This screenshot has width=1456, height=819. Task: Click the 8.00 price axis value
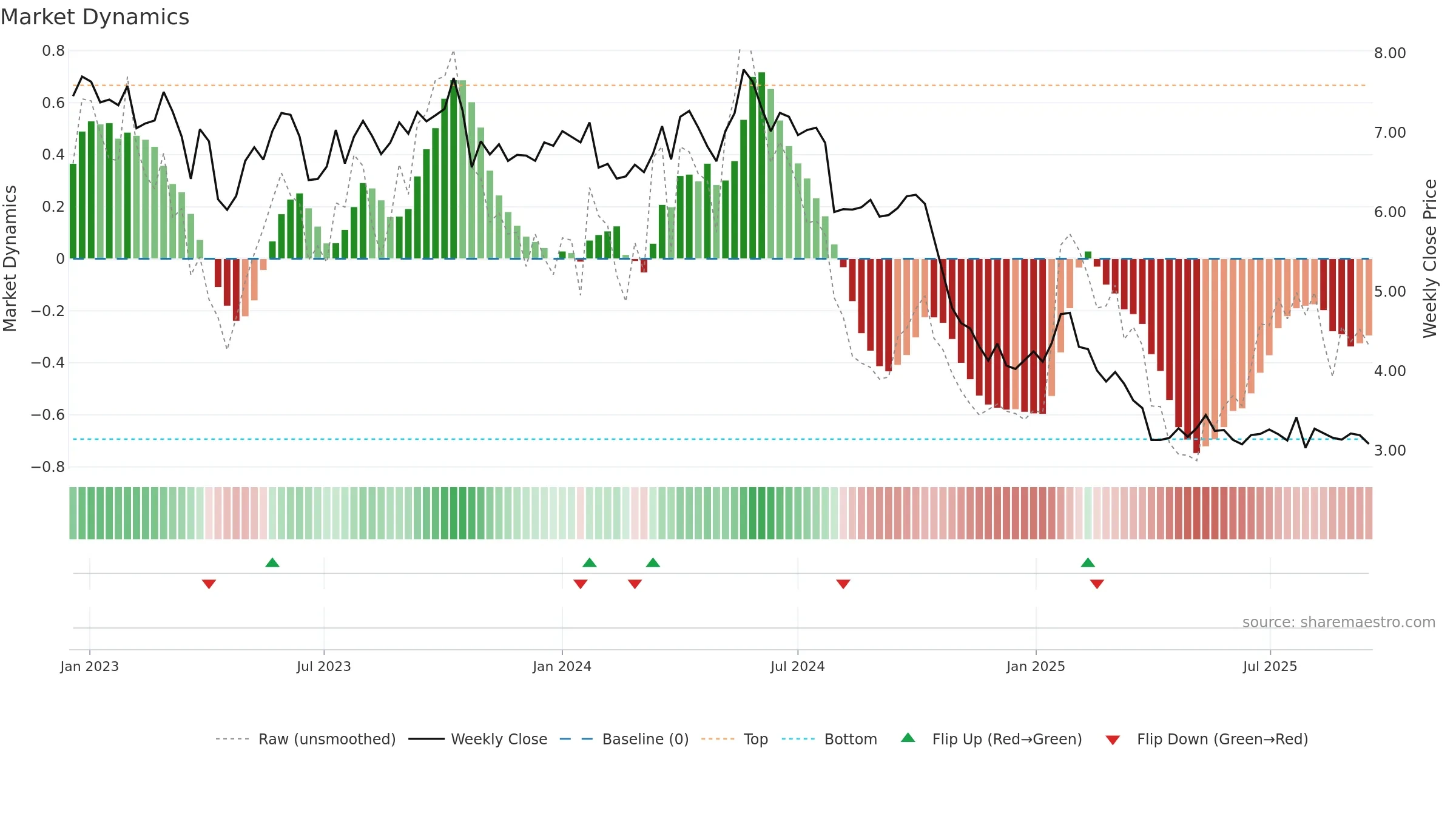click(1390, 53)
